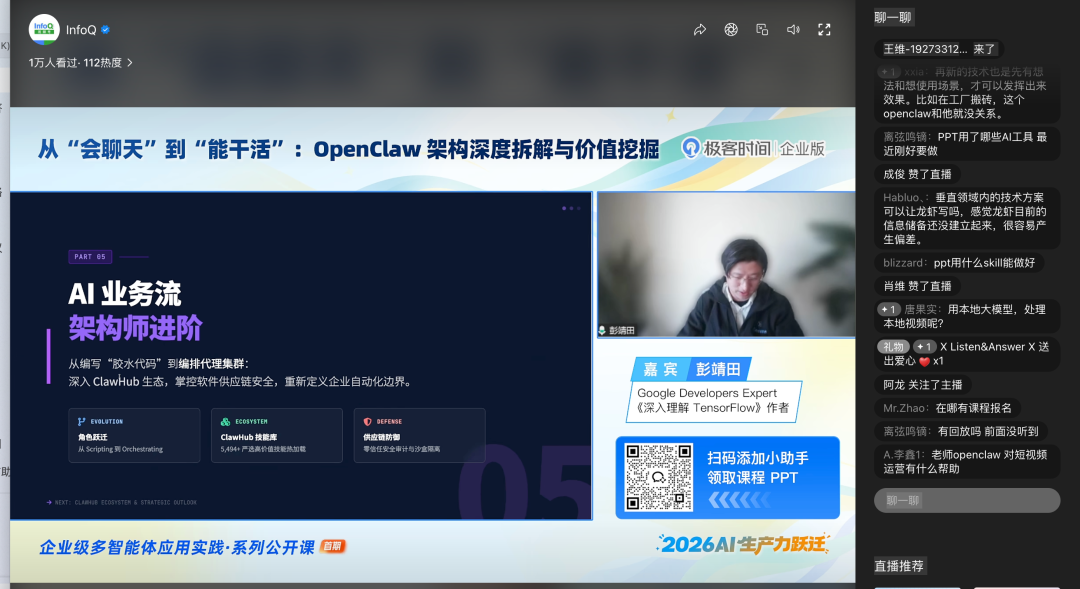Screen dimensions: 1080x589
Task: Click the 肖维 赞了直播 notice
Action: pos(917,286)
